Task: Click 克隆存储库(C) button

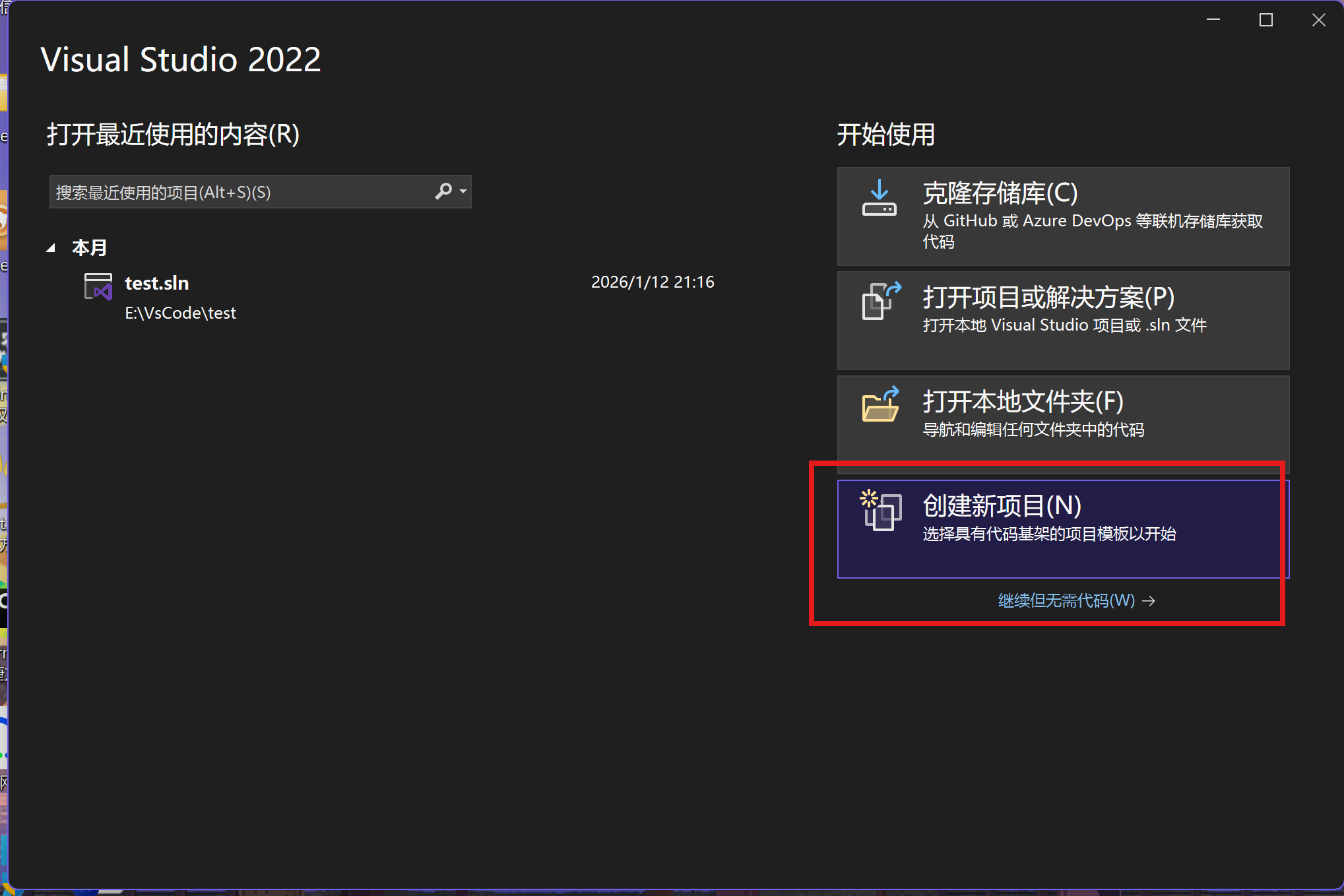Action: pyautogui.click(x=1063, y=216)
